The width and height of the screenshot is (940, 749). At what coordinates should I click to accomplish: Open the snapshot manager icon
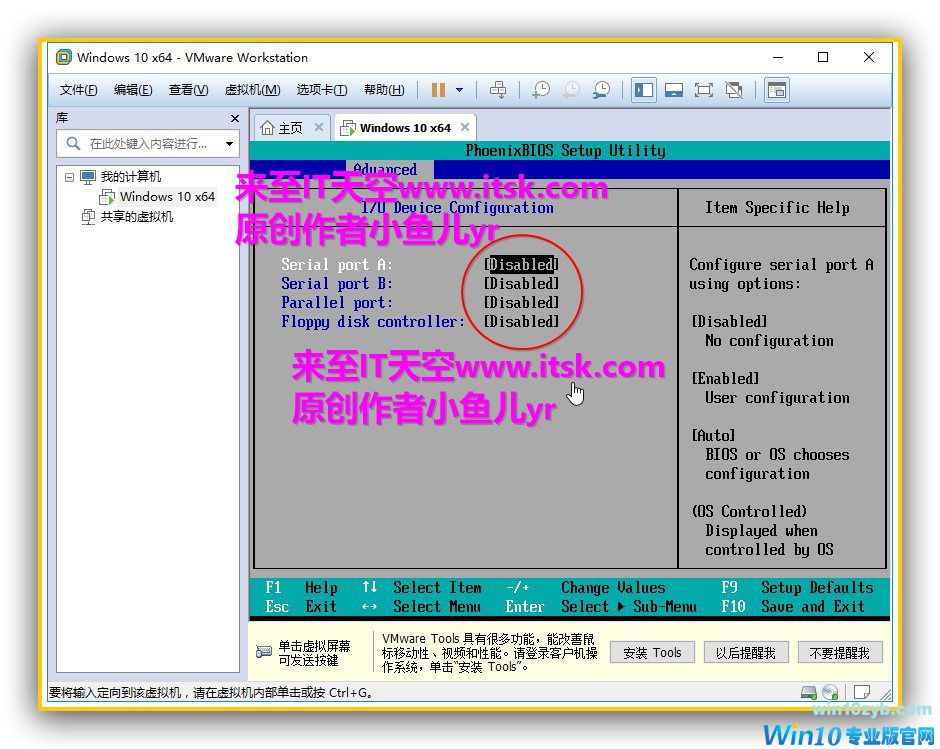pos(601,90)
